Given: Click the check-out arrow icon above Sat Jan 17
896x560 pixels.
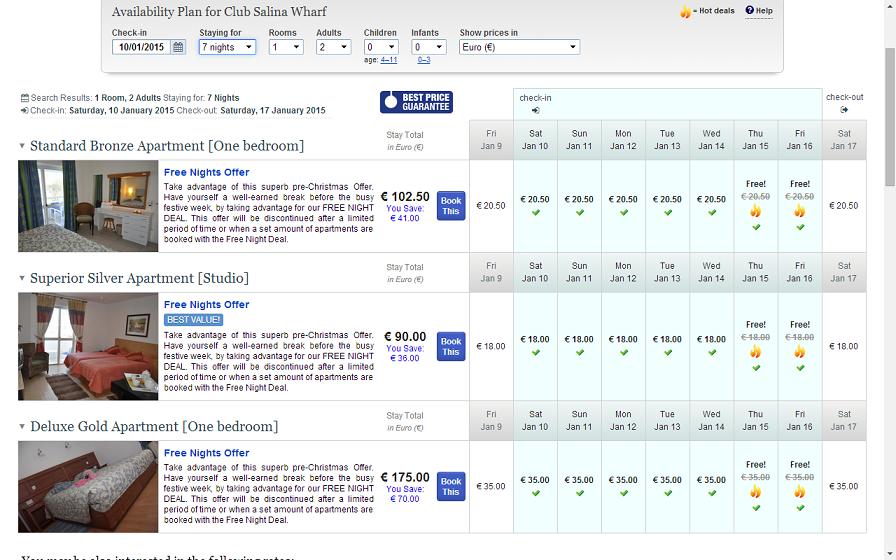Looking at the screenshot, I should (844, 110).
